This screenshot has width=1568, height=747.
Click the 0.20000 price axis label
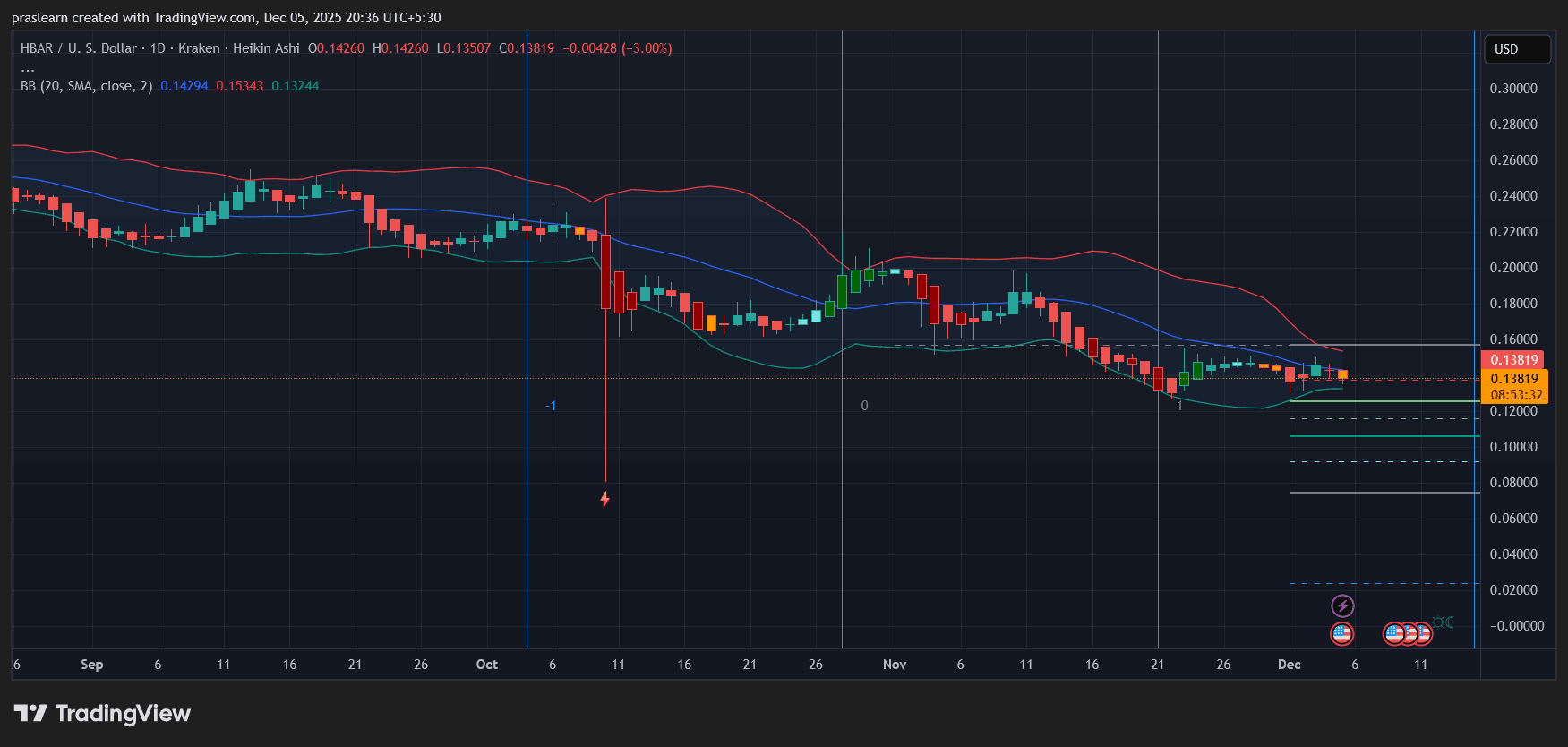coord(1512,268)
